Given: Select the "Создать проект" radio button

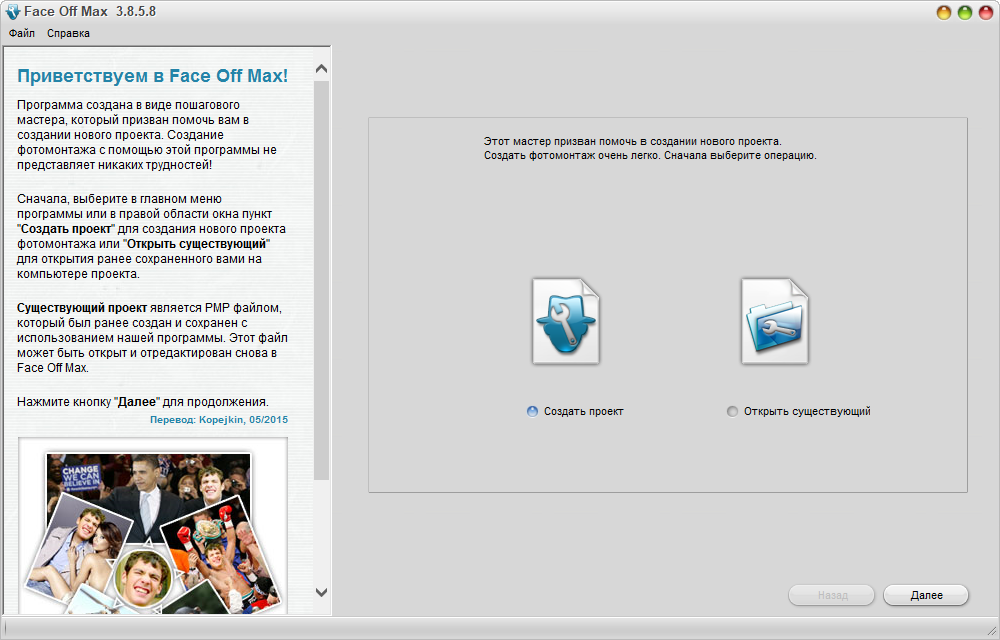Looking at the screenshot, I should [533, 411].
